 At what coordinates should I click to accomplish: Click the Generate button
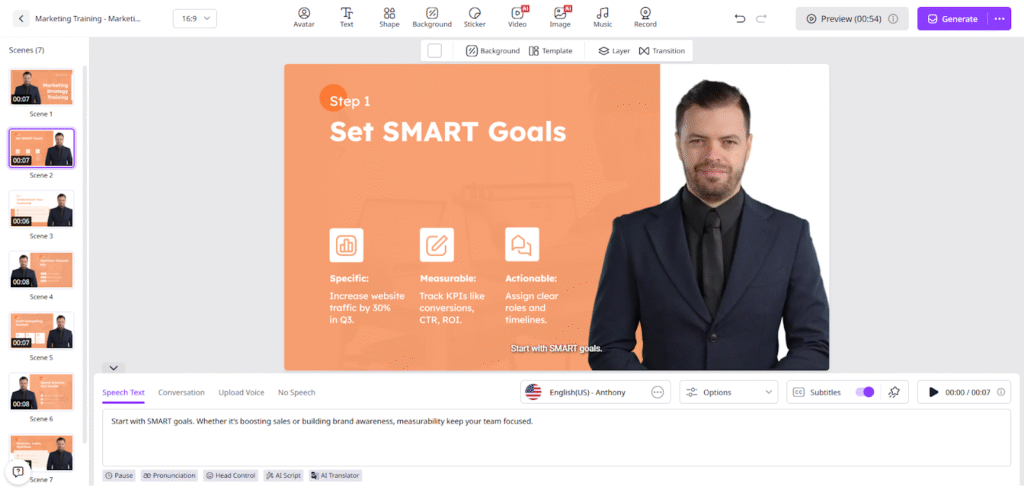point(953,19)
